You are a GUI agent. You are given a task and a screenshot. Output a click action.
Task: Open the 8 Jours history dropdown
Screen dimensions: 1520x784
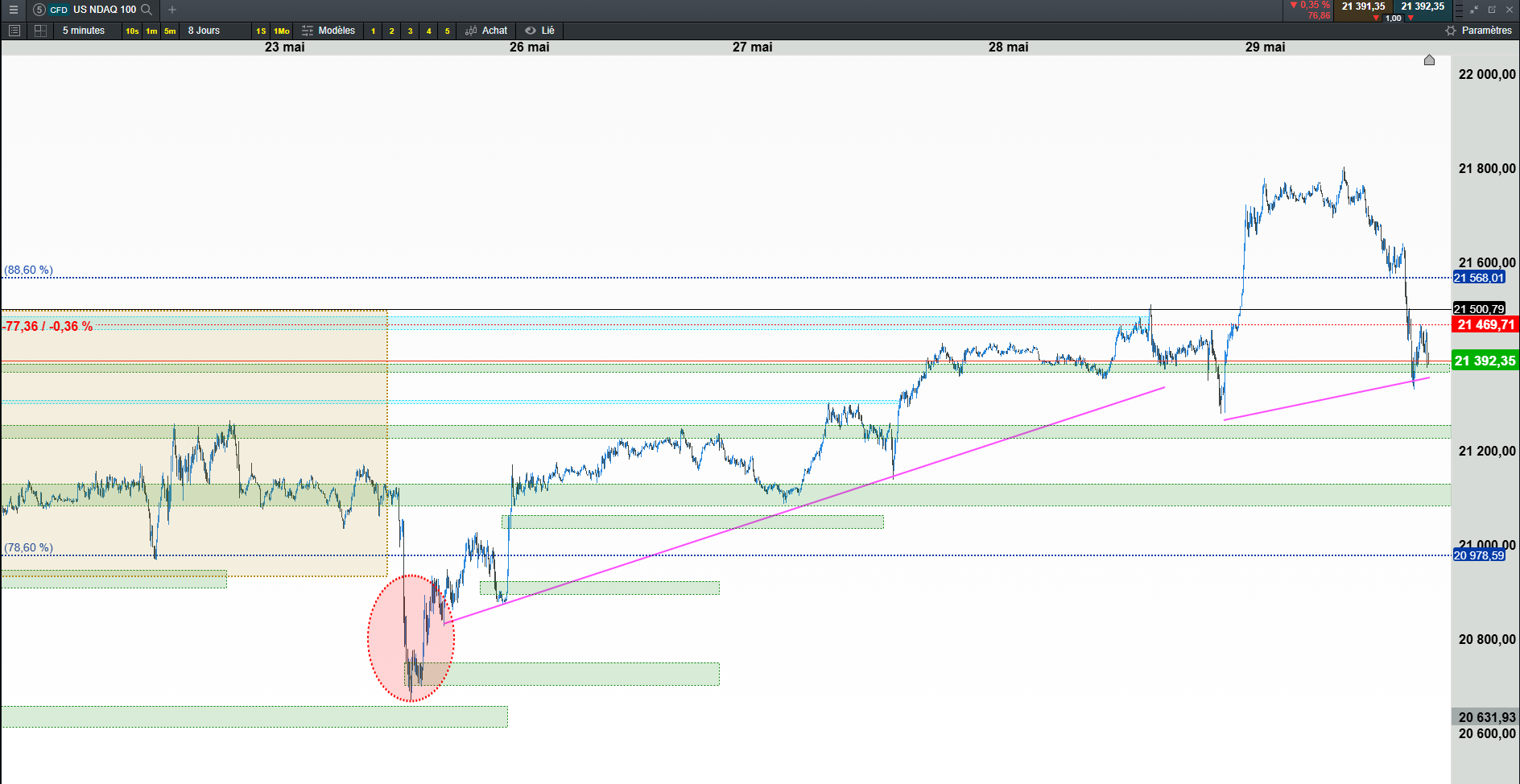204,31
